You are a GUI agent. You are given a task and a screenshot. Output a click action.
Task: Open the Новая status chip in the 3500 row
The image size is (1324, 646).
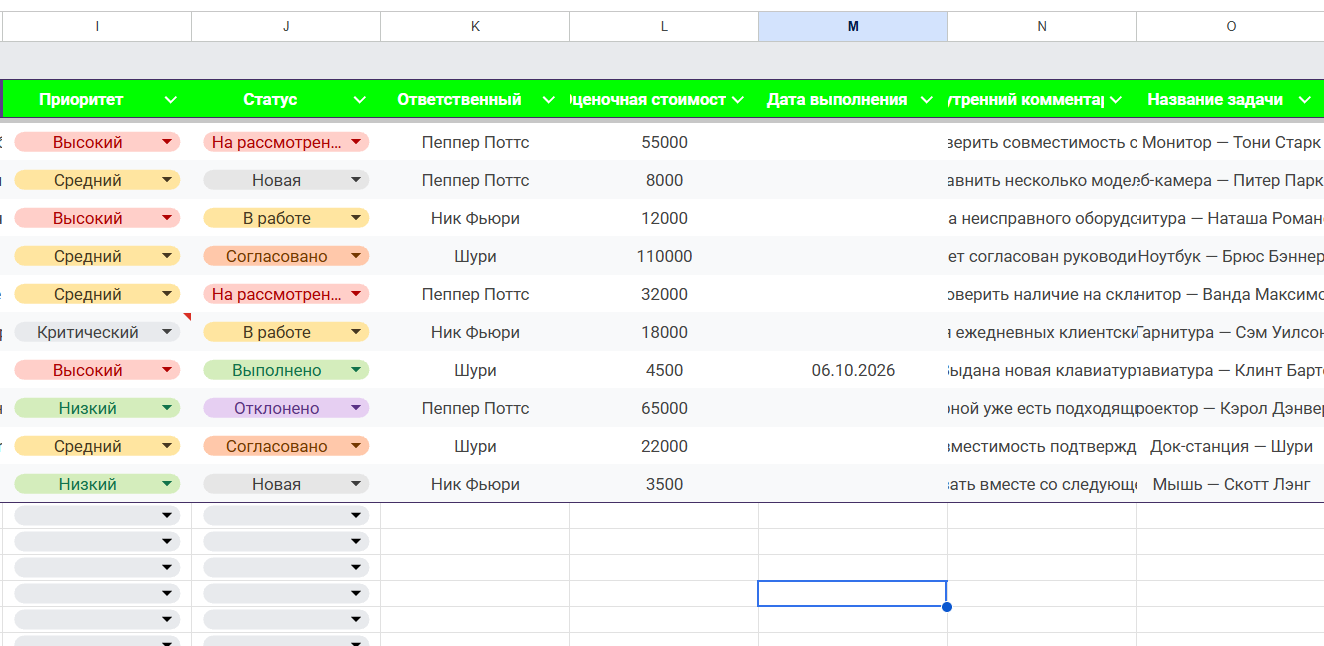pos(286,485)
